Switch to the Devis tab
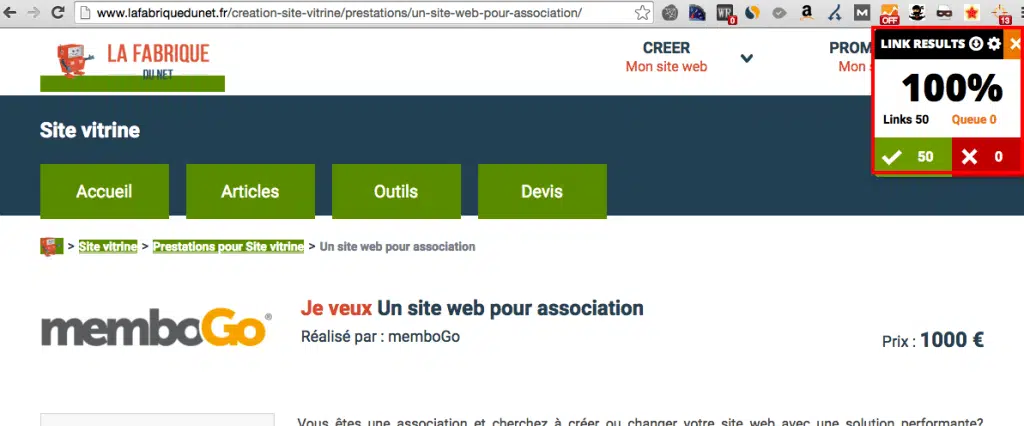 (x=542, y=191)
